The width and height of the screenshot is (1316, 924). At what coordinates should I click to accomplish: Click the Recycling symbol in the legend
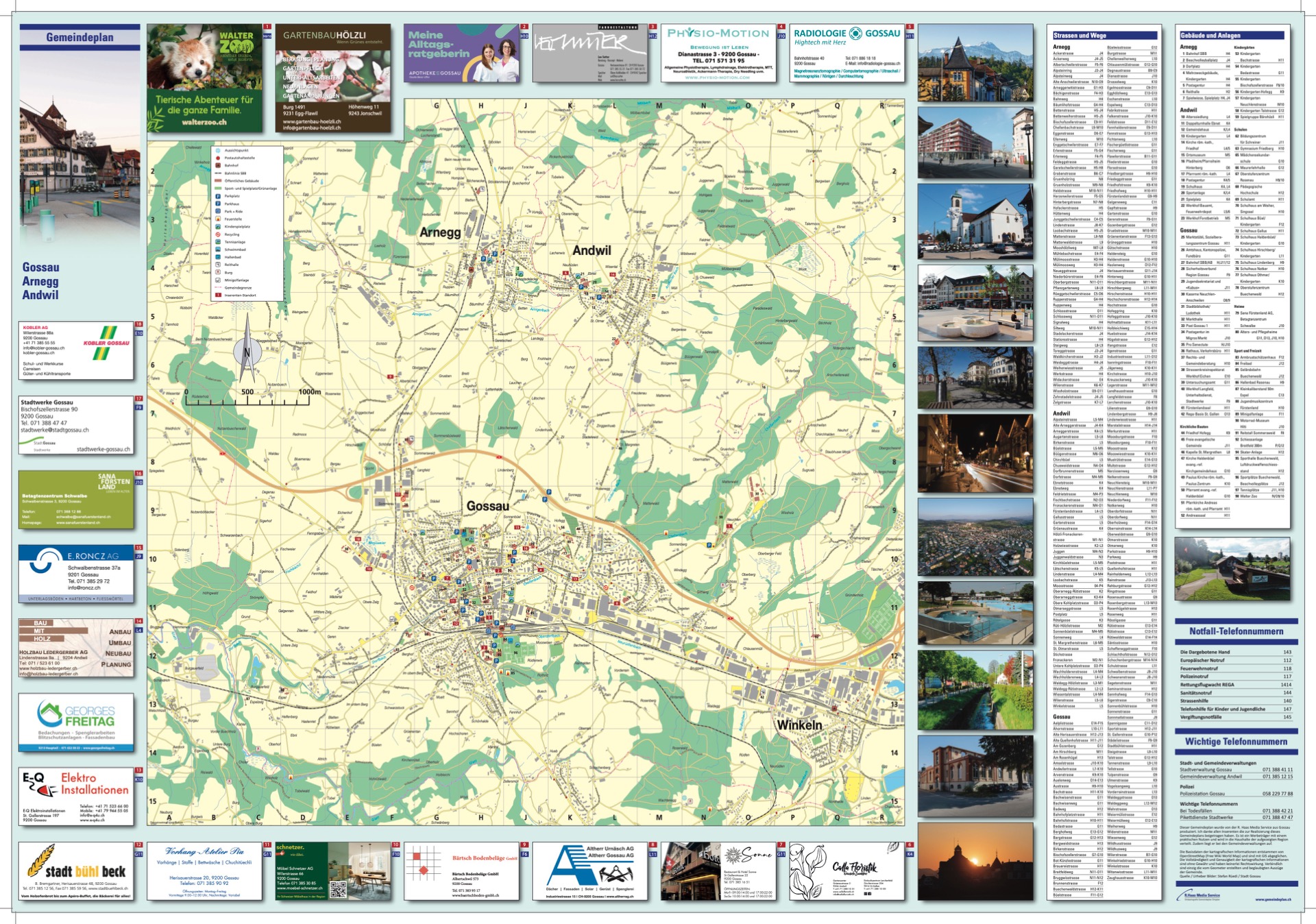pos(218,234)
